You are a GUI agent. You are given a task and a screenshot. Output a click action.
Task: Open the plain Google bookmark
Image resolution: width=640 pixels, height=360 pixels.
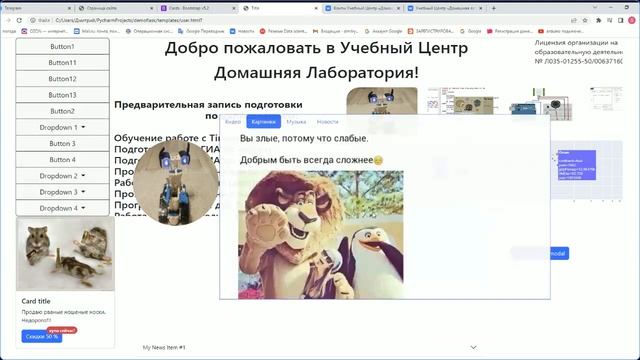471,31
